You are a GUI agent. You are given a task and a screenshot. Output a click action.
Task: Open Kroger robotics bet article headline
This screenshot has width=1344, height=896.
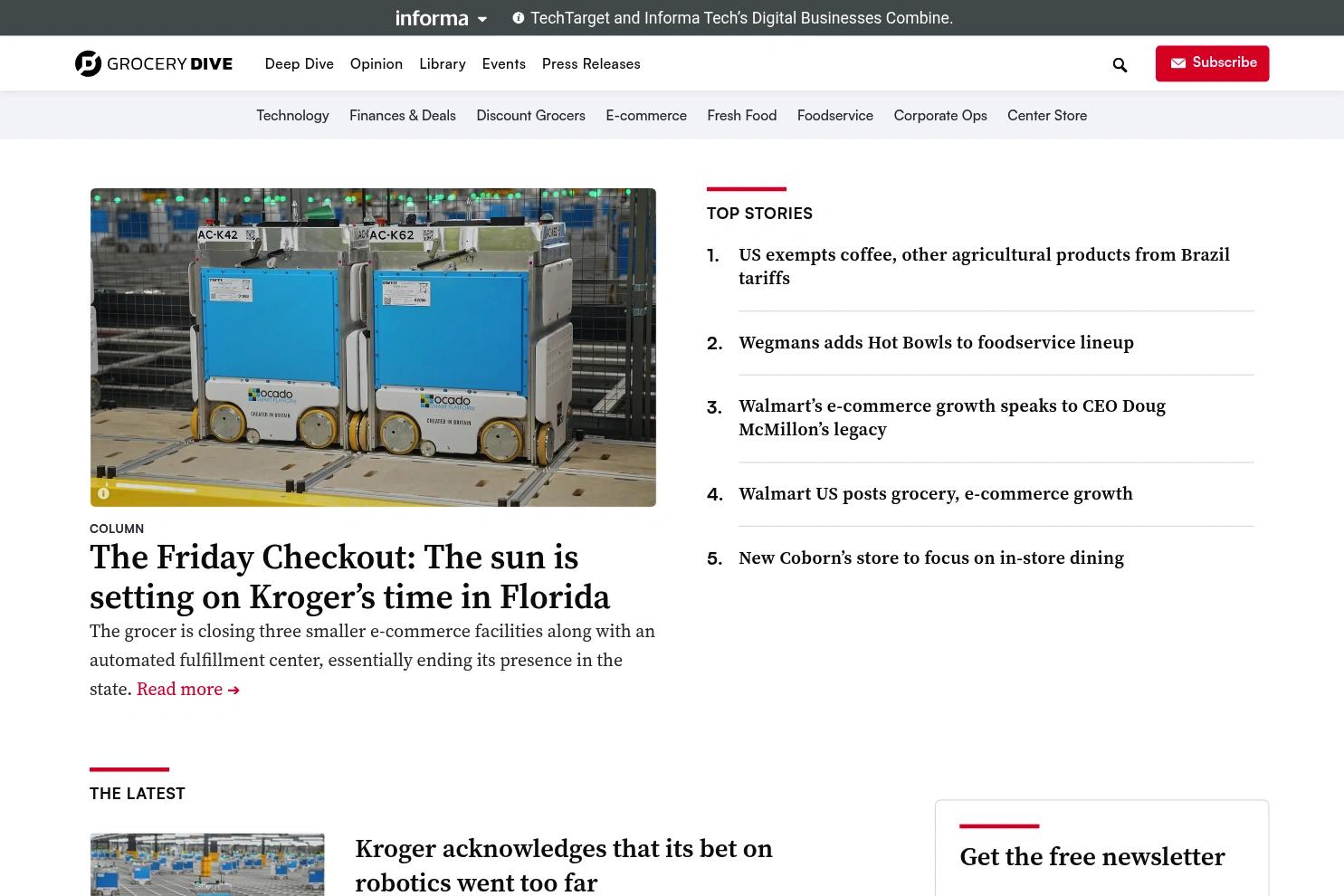(564, 865)
